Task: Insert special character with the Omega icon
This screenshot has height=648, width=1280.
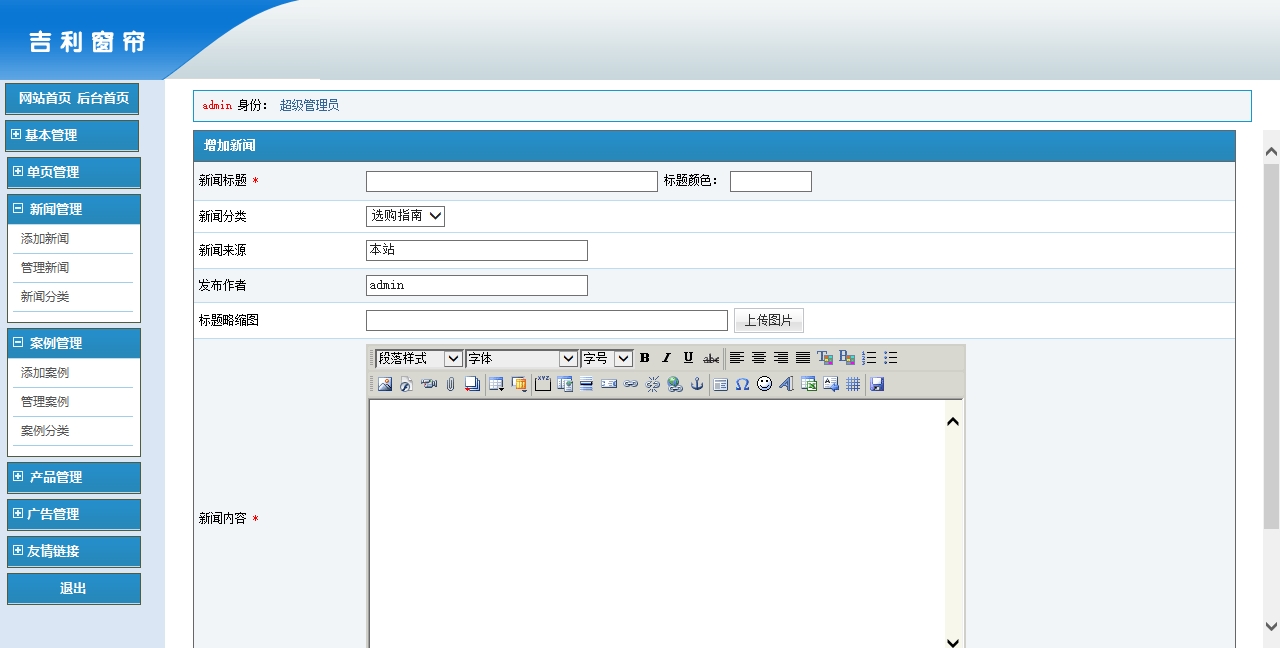Action: 742,384
